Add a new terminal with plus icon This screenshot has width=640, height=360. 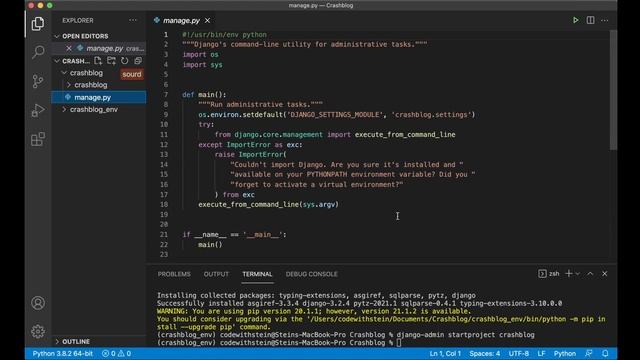[x=569, y=273]
